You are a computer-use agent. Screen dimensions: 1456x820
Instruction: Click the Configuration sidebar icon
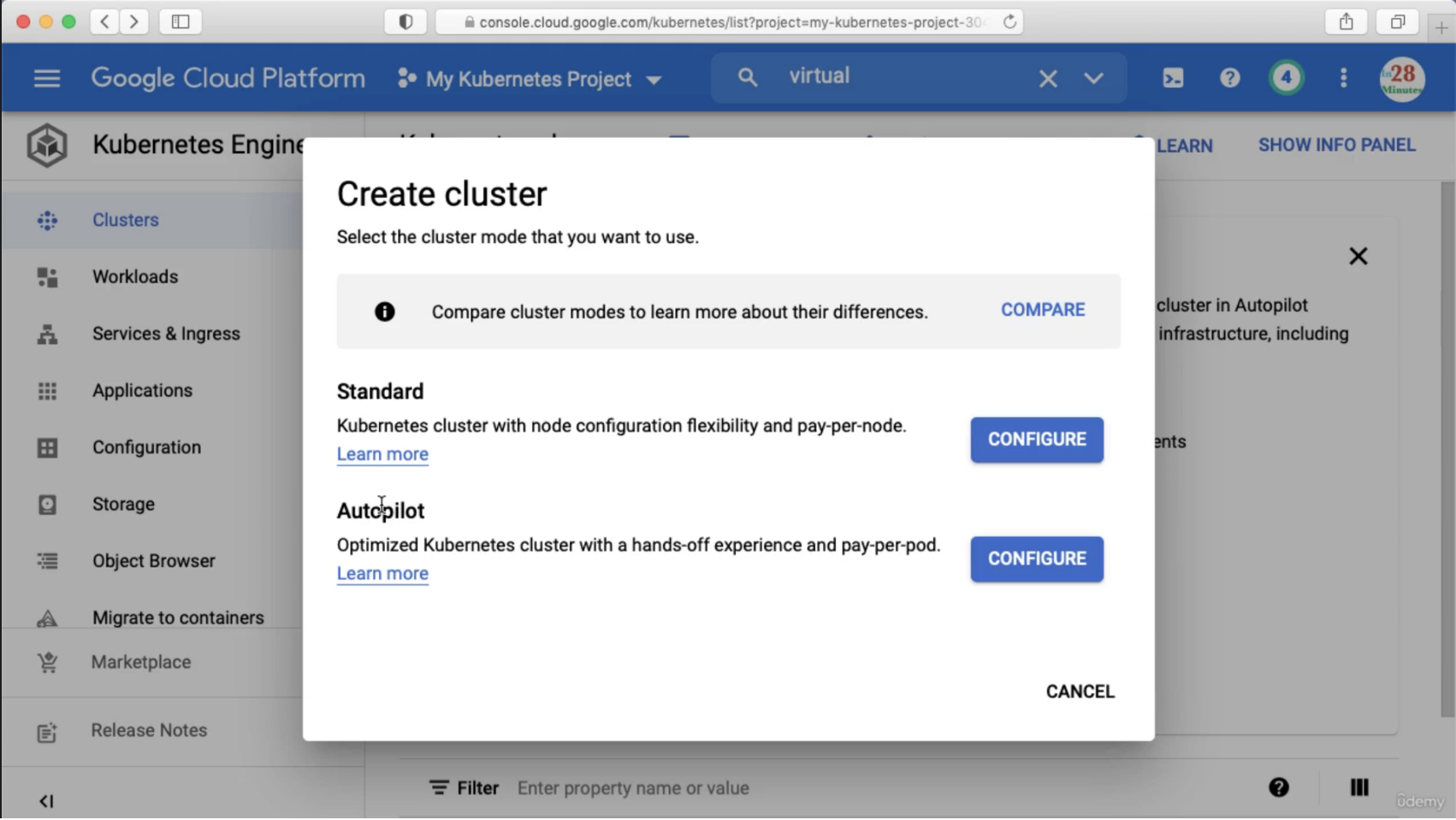click(47, 448)
